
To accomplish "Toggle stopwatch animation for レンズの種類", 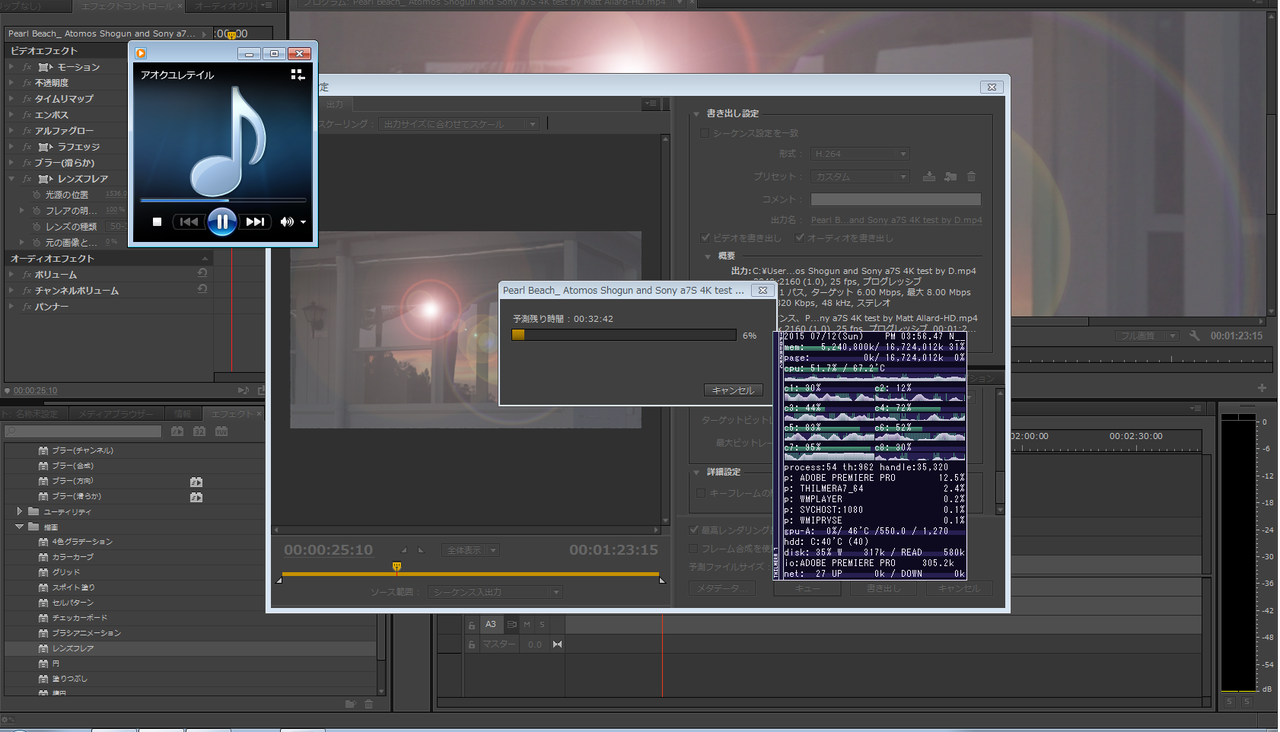I will point(38,227).
